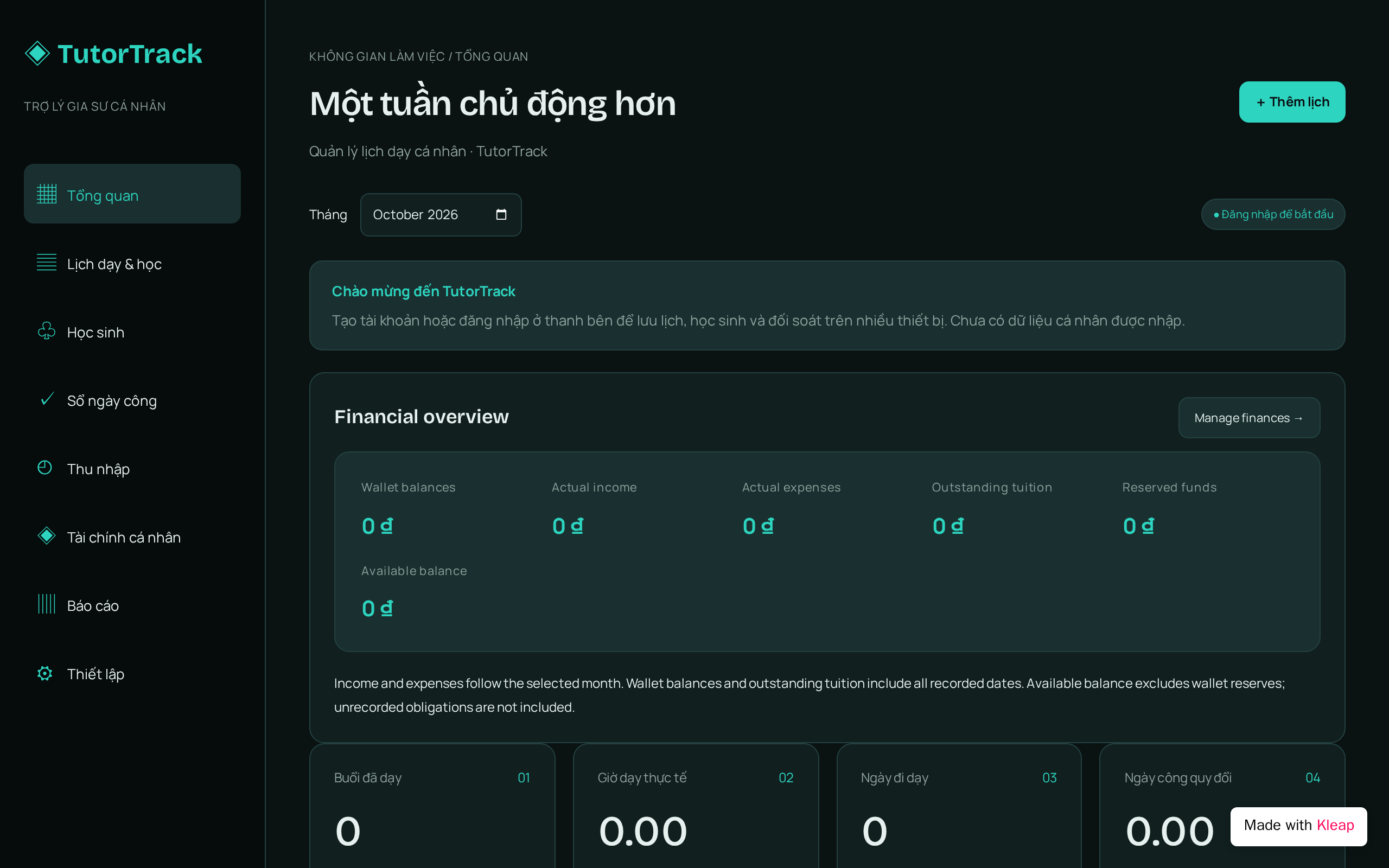
Task: Click the Tổng quan grid icon
Action: point(47,194)
